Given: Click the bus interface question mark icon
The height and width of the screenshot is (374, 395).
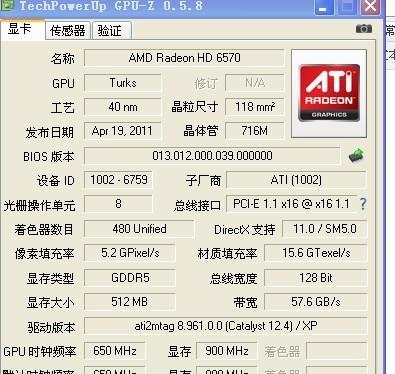Looking at the screenshot, I should [363, 204].
